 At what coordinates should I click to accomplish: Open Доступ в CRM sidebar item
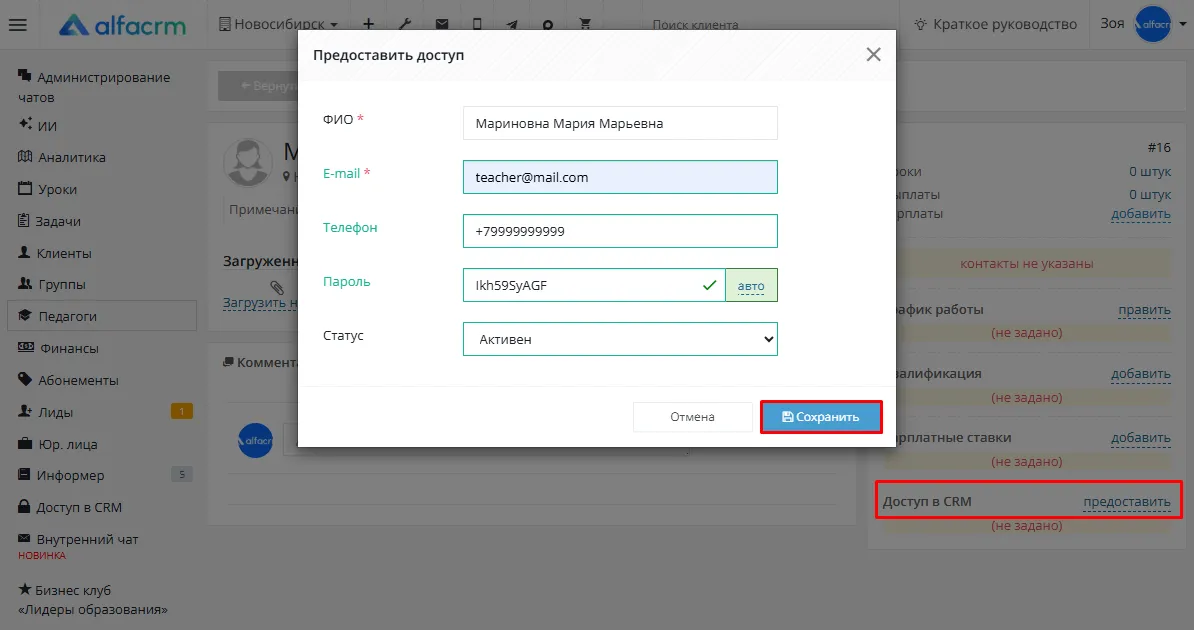point(69,507)
